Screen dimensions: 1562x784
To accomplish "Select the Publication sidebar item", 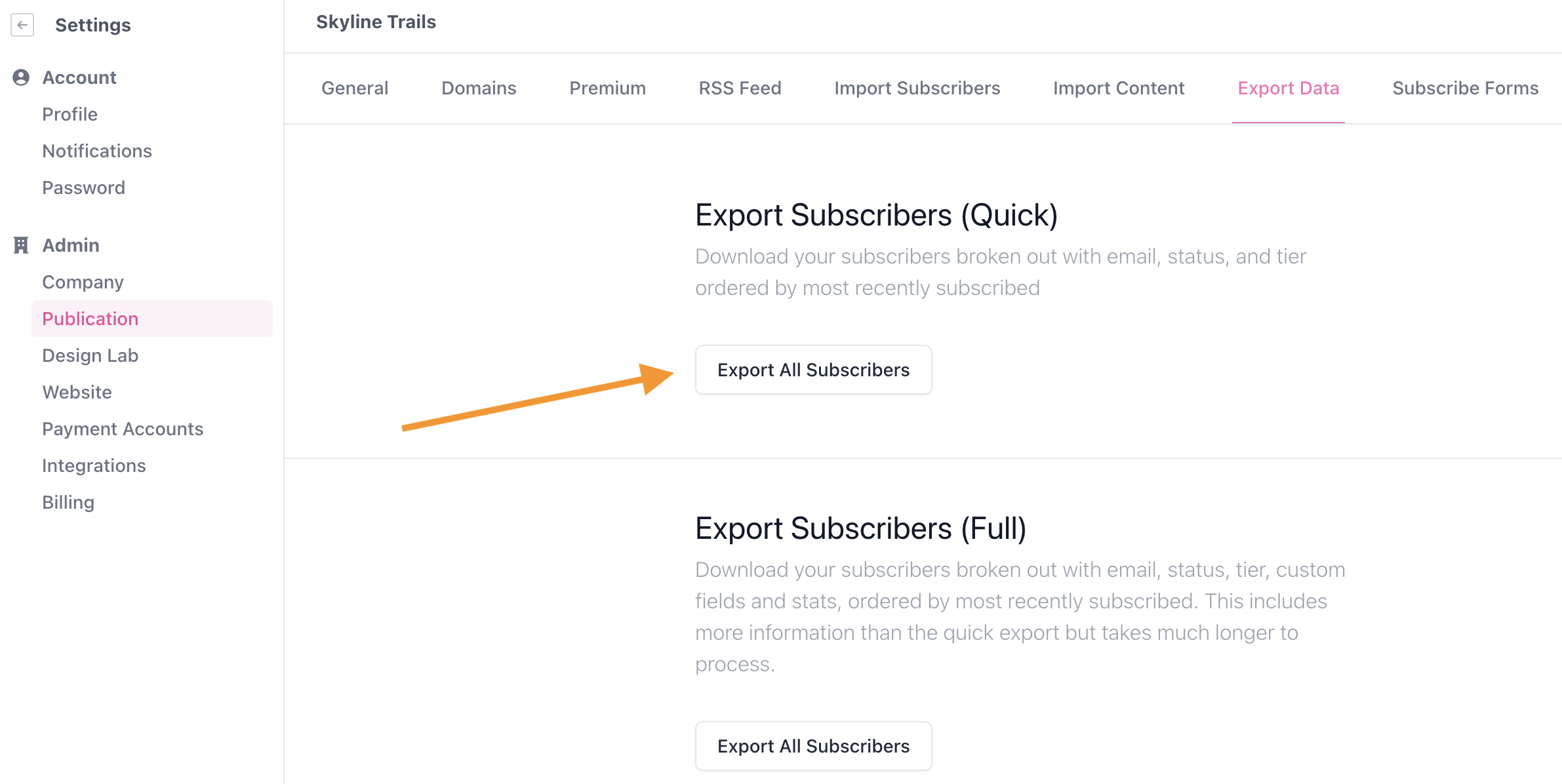I will (152, 319).
